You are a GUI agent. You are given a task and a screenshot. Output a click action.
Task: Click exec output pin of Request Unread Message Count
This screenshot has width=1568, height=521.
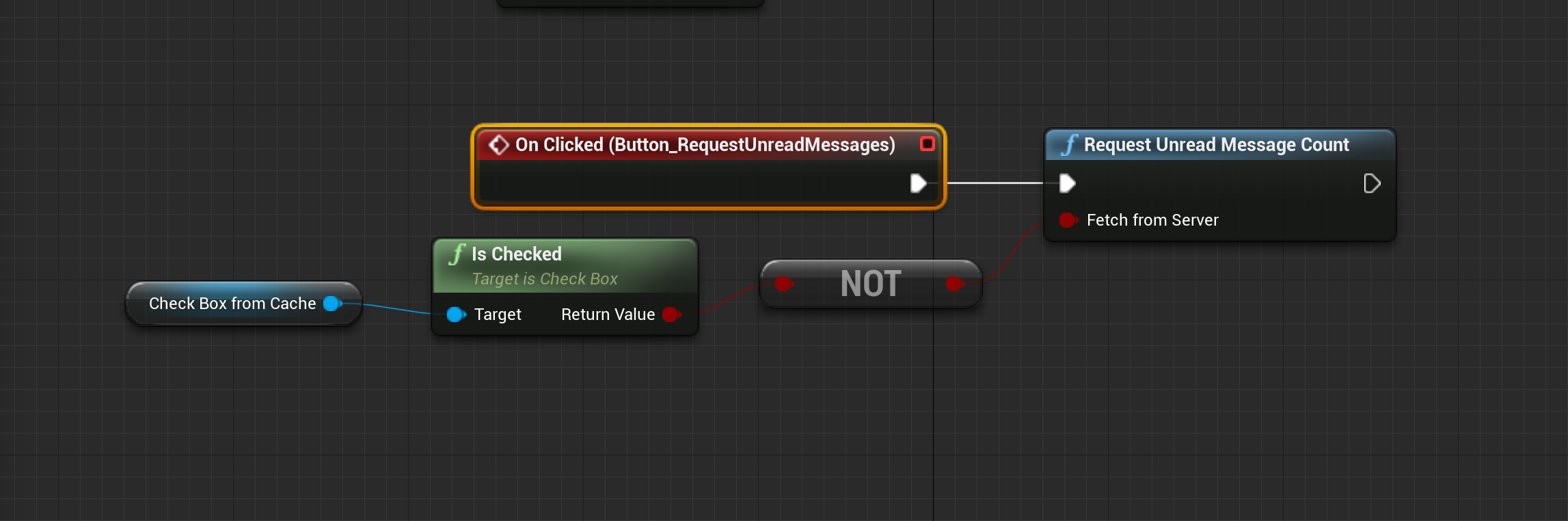(1371, 183)
